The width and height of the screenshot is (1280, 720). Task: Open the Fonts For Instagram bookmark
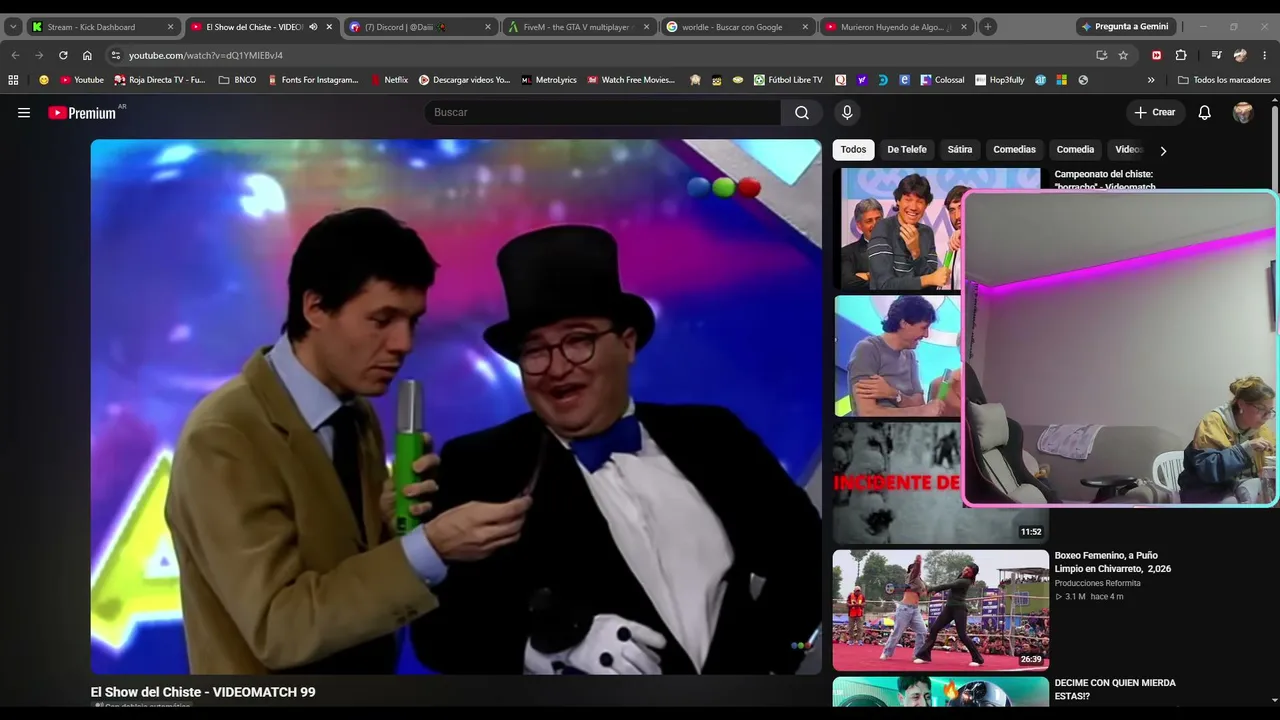313,80
